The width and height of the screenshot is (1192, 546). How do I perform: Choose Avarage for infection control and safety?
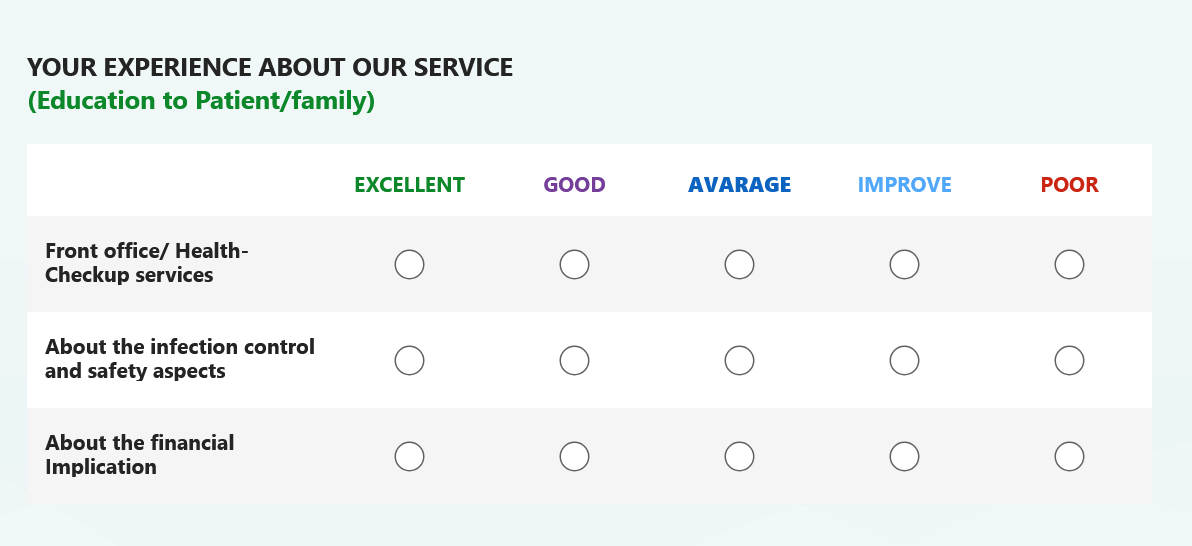[x=739, y=360]
